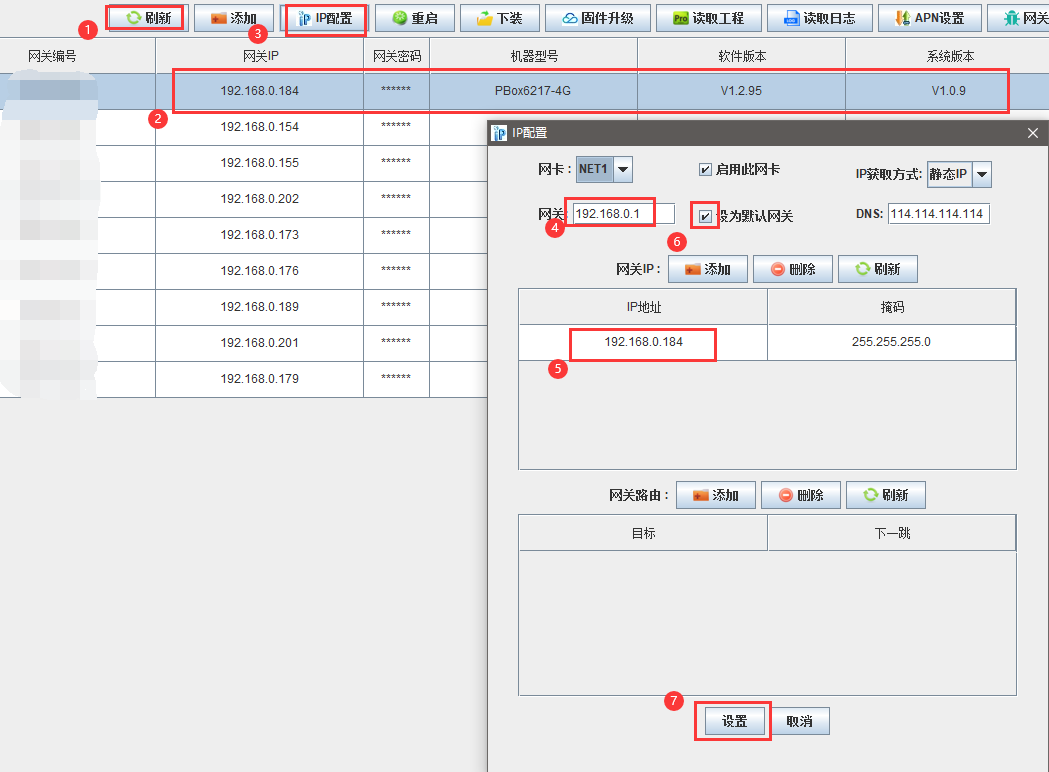Click the Refresh (刷新) toolbar button

(146, 18)
